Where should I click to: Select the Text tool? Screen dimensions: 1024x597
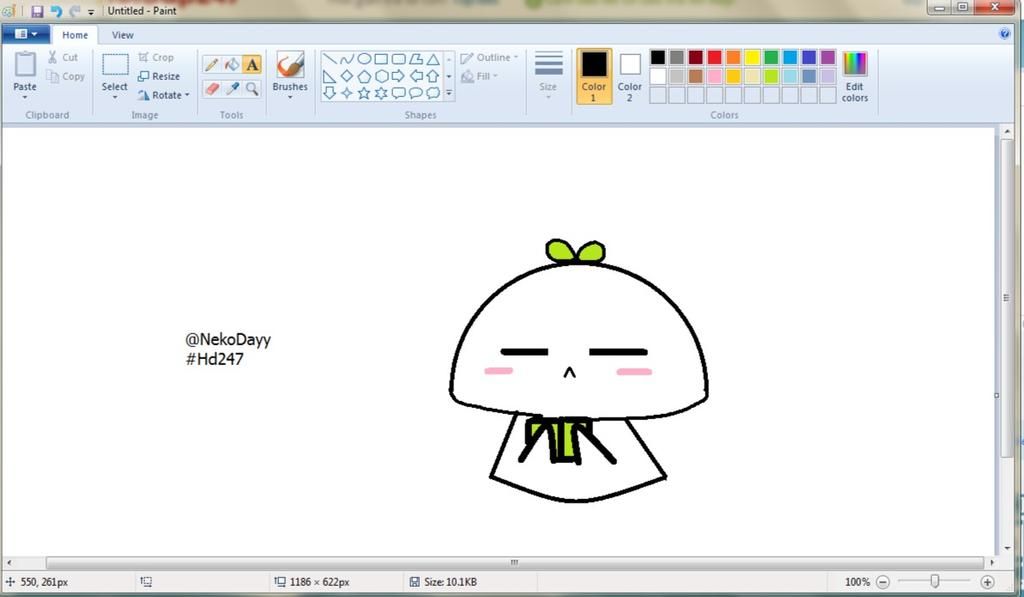pyautogui.click(x=252, y=64)
